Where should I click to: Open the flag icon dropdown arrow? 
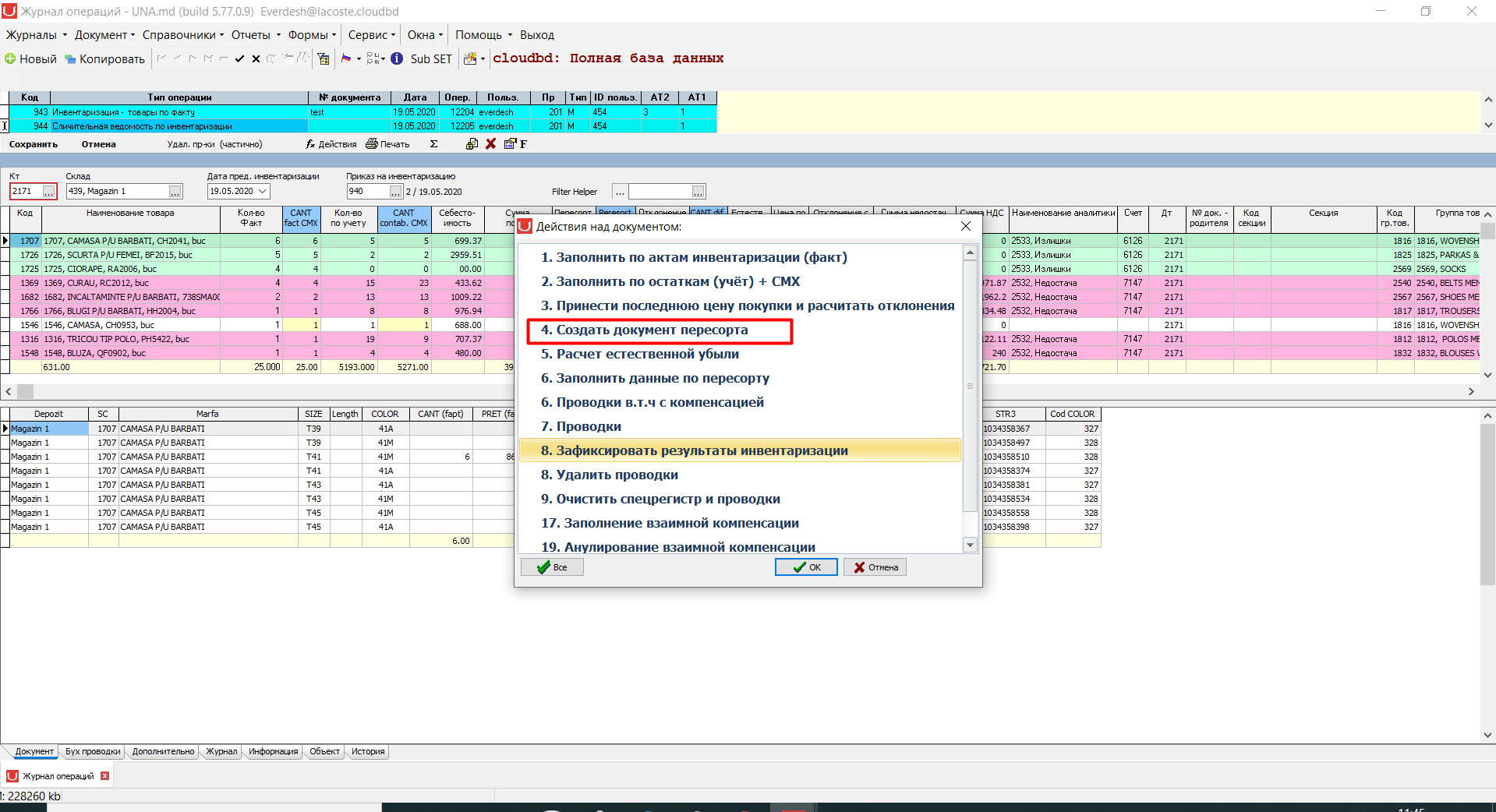point(359,58)
